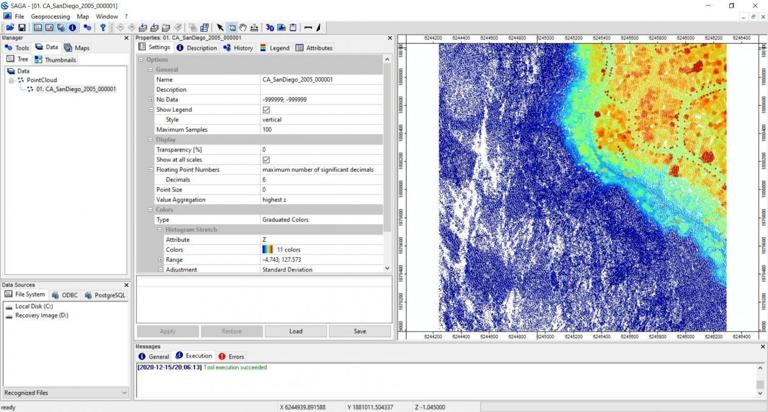
Task: Collapse the General properties group
Action: pyautogui.click(x=151, y=70)
